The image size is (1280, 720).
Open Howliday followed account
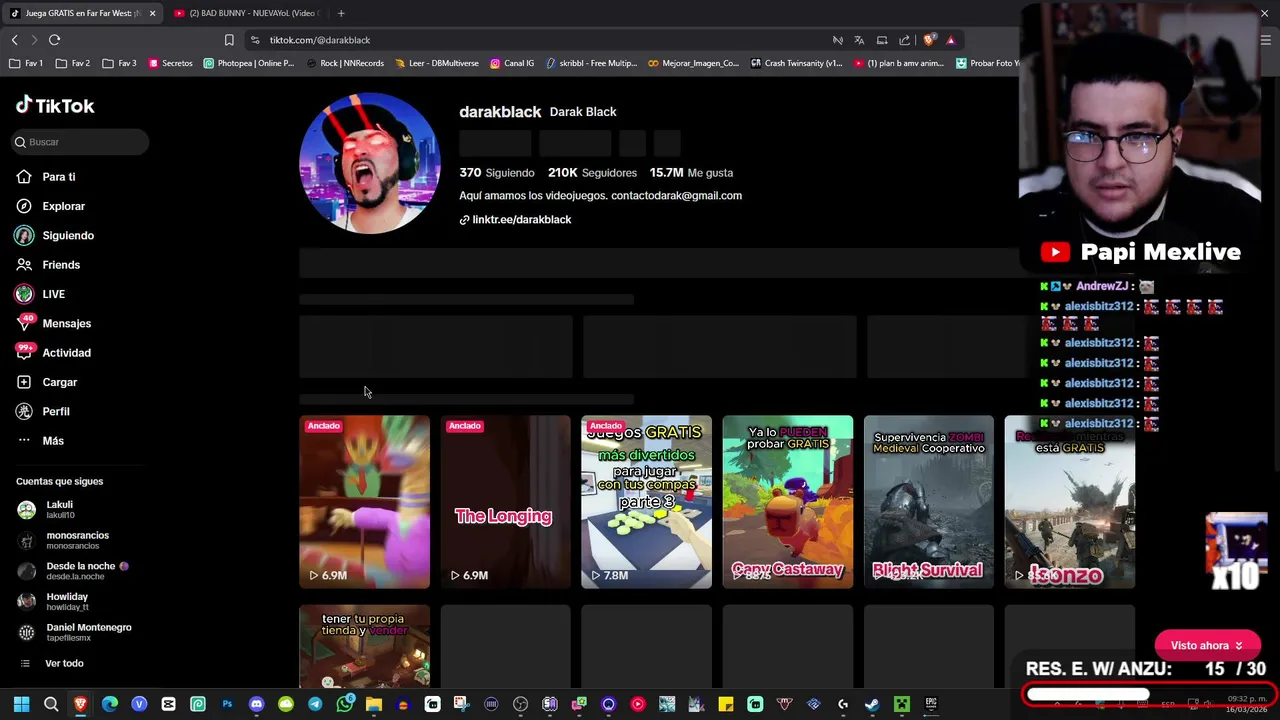coord(53,601)
